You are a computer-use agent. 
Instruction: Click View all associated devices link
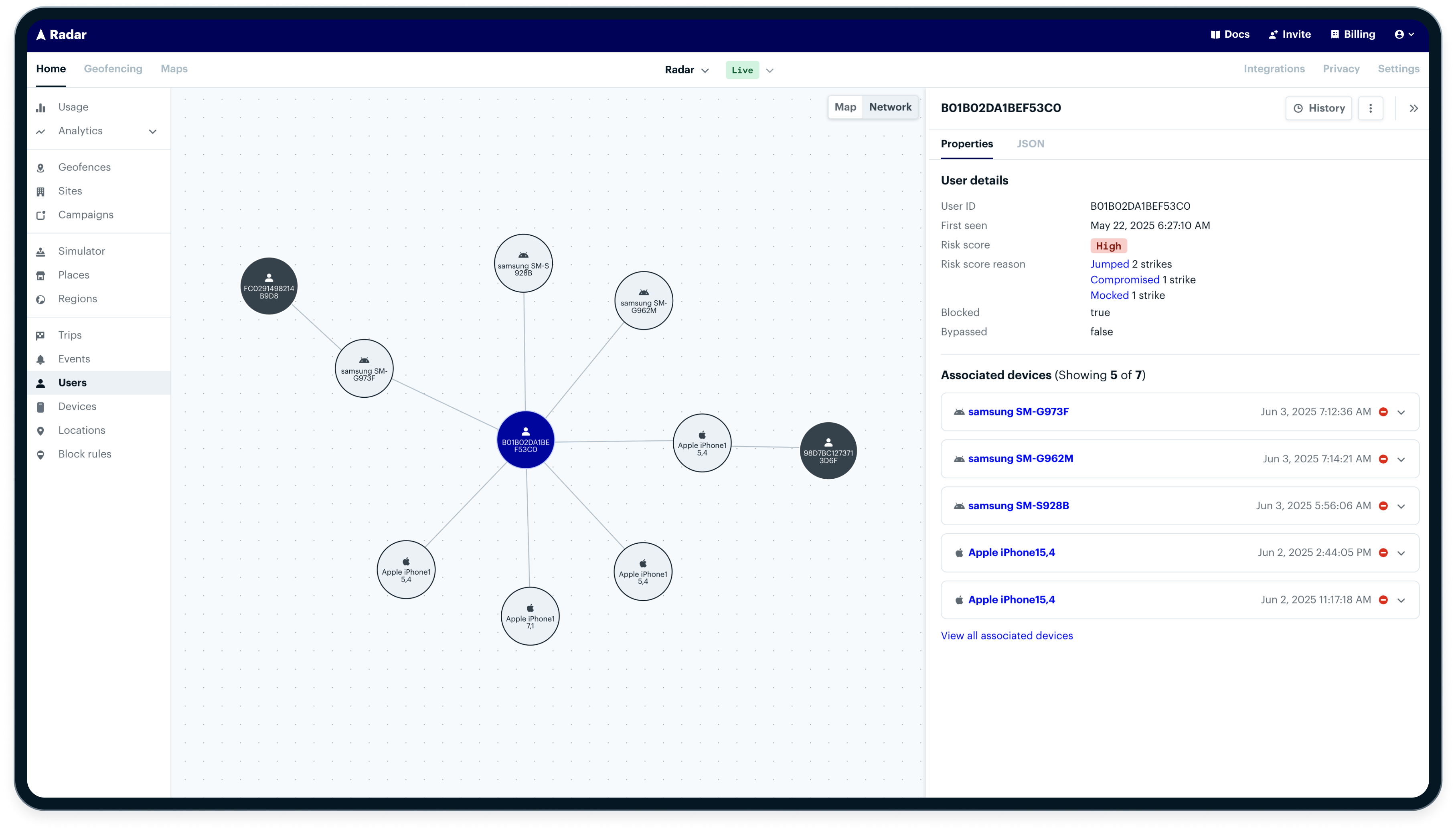coord(1006,636)
